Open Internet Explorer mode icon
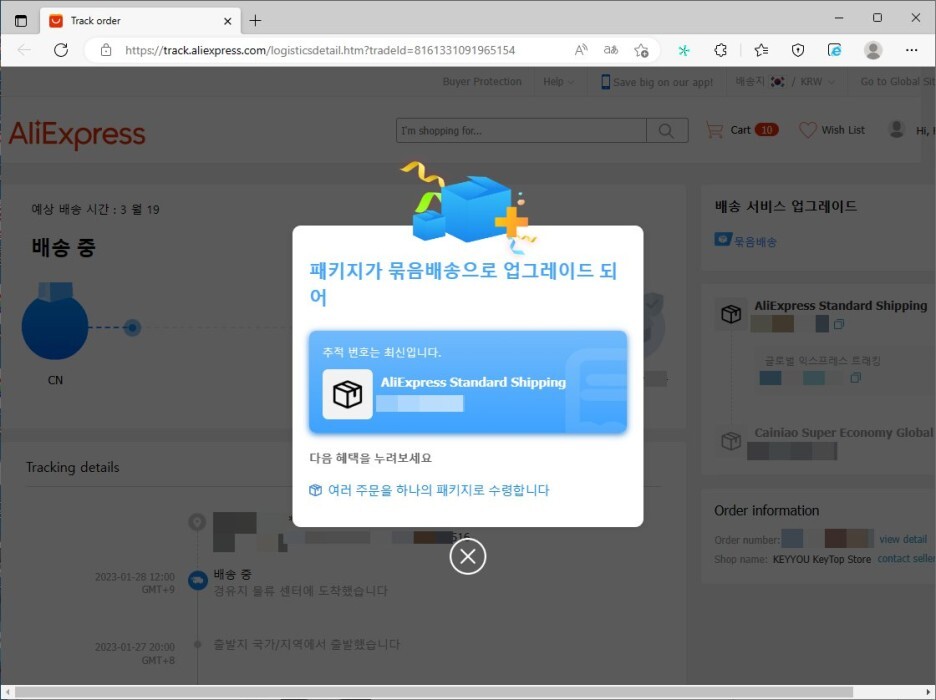Screen dimensions: 936x700 (835, 50)
